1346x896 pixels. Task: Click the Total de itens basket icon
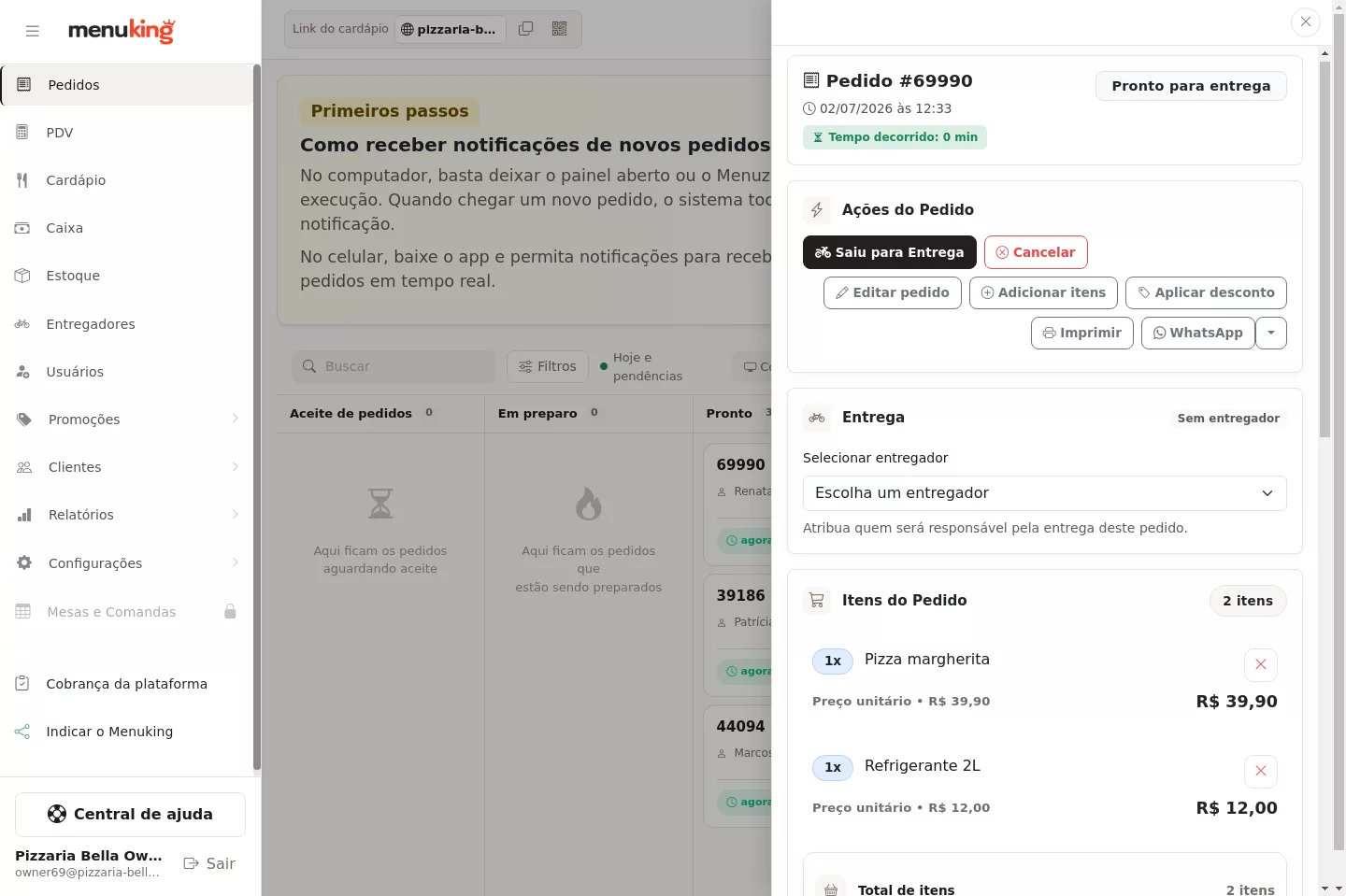(831, 889)
